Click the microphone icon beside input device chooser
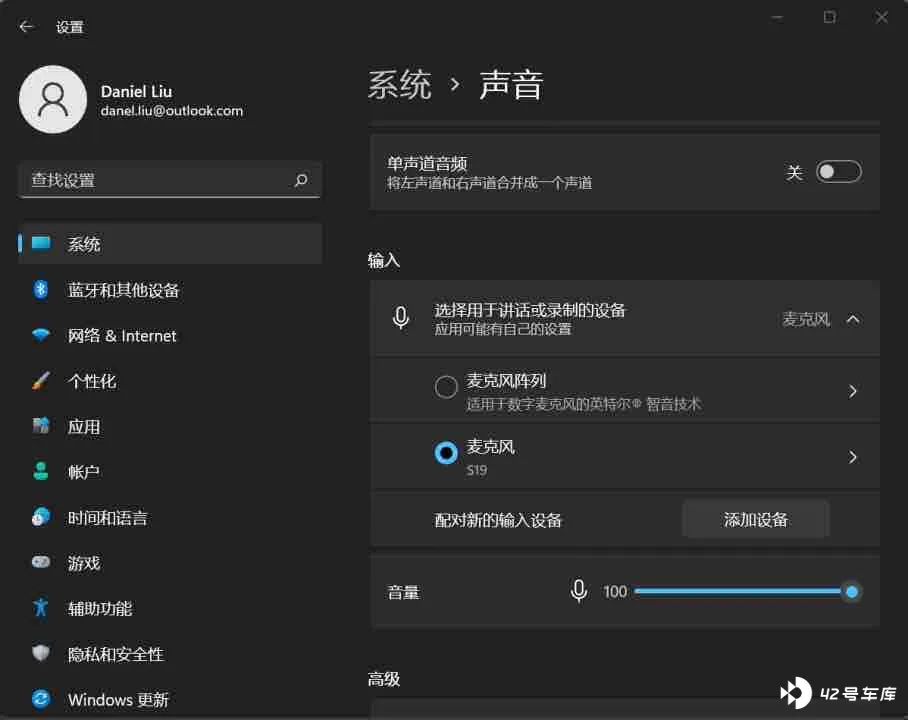 401,318
